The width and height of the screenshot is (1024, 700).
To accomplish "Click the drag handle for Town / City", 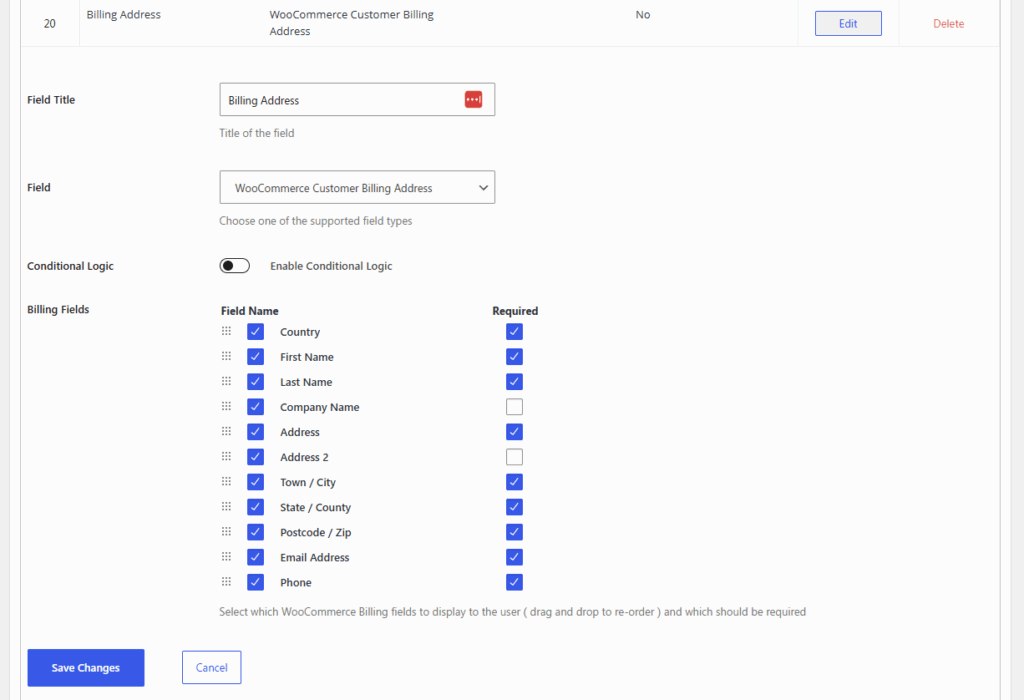I will pos(226,481).
